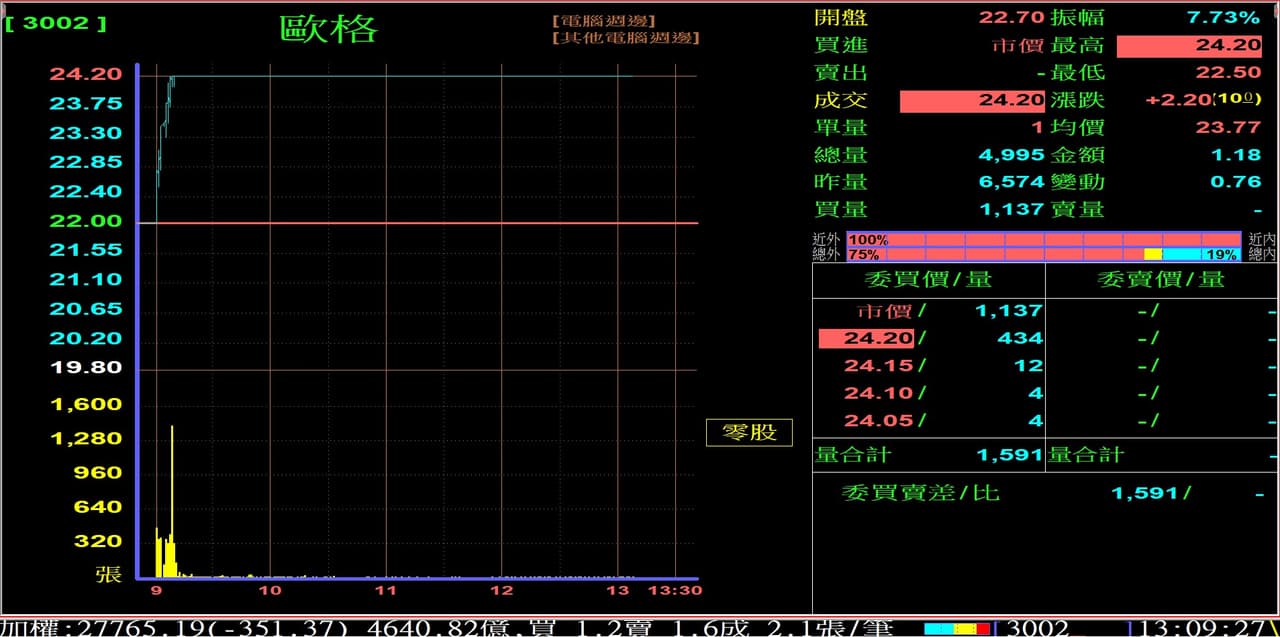Click the status bar clock 13:09:27
This screenshot has width=1280, height=637.
pos(1203,628)
